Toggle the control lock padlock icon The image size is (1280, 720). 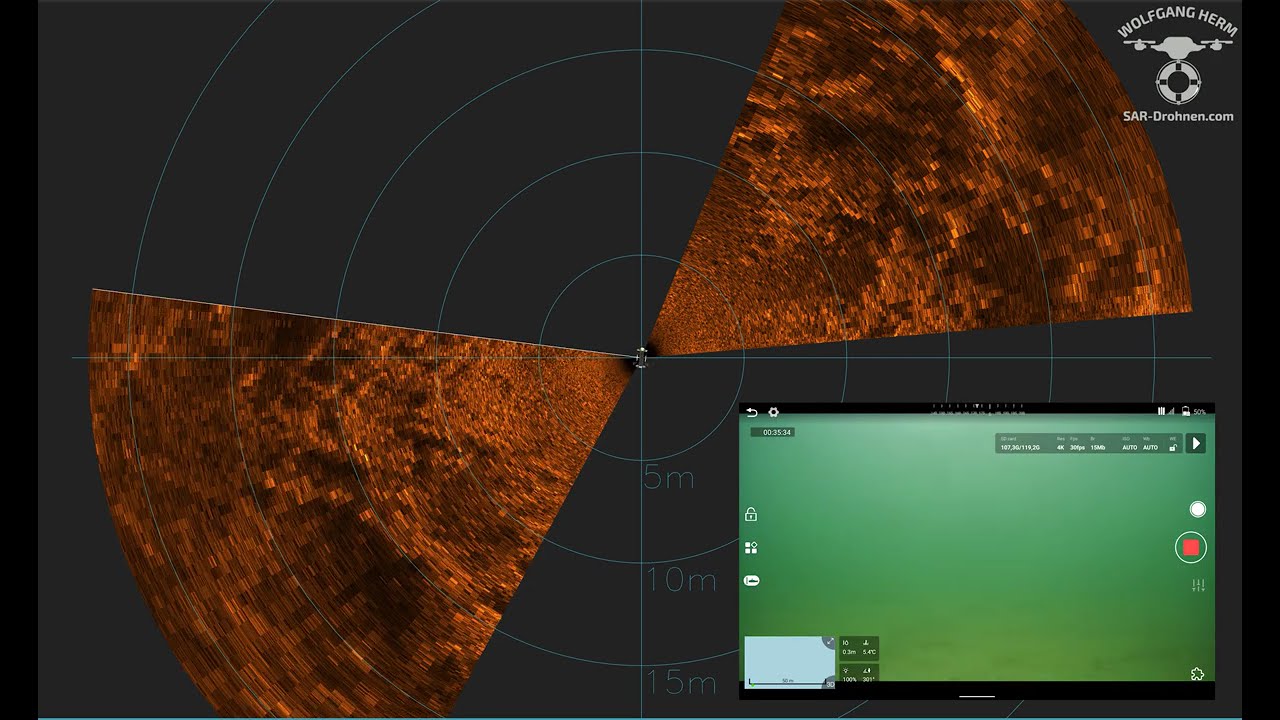(x=751, y=514)
